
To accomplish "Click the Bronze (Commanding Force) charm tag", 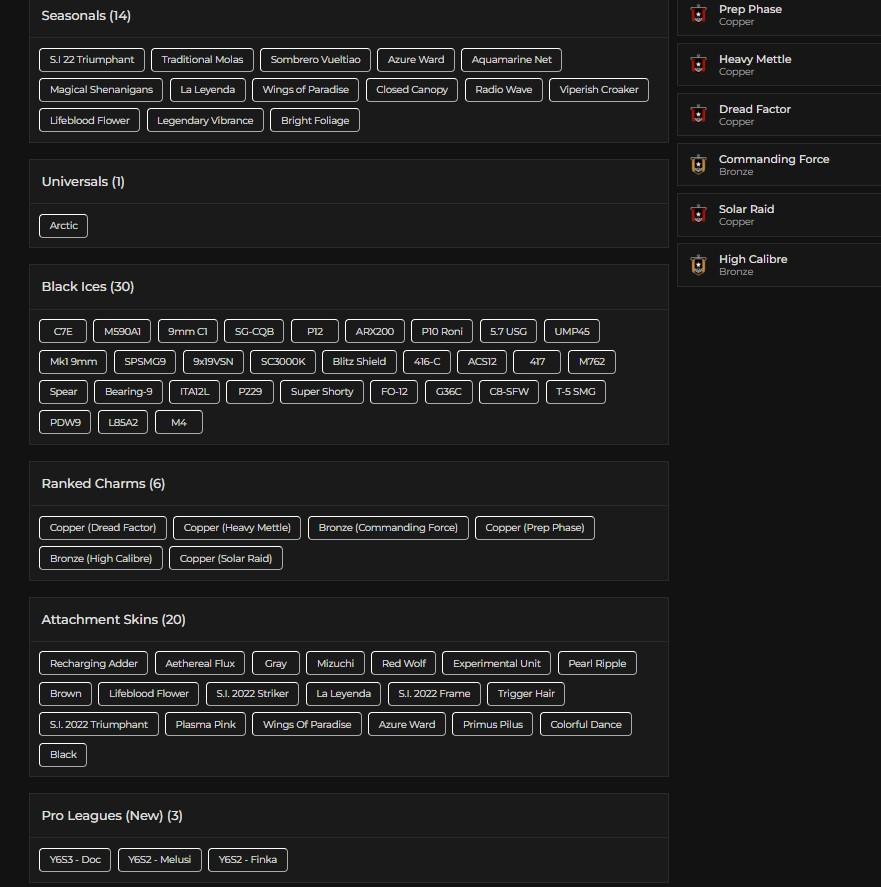I will pos(388,528).
